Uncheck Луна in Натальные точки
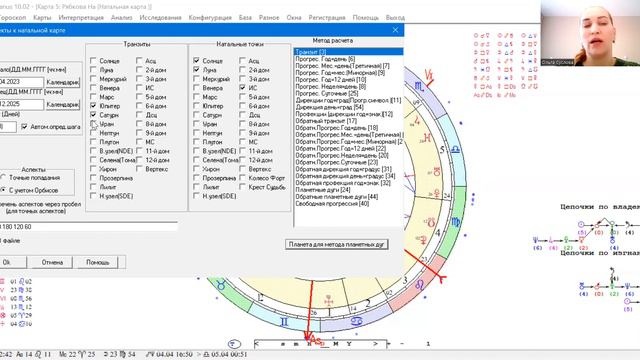Screen dimensions: 640x360 pos(196,70)
